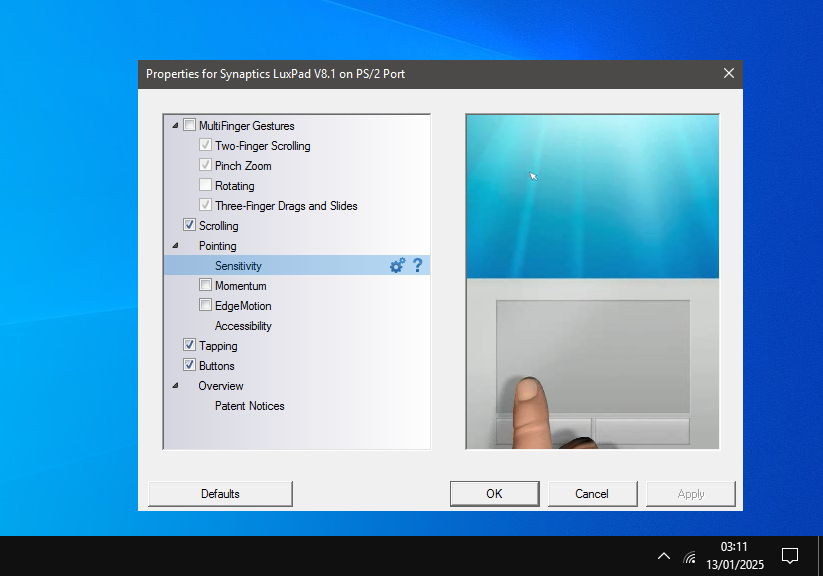Click the Defaults button

(x=220, y=494)
